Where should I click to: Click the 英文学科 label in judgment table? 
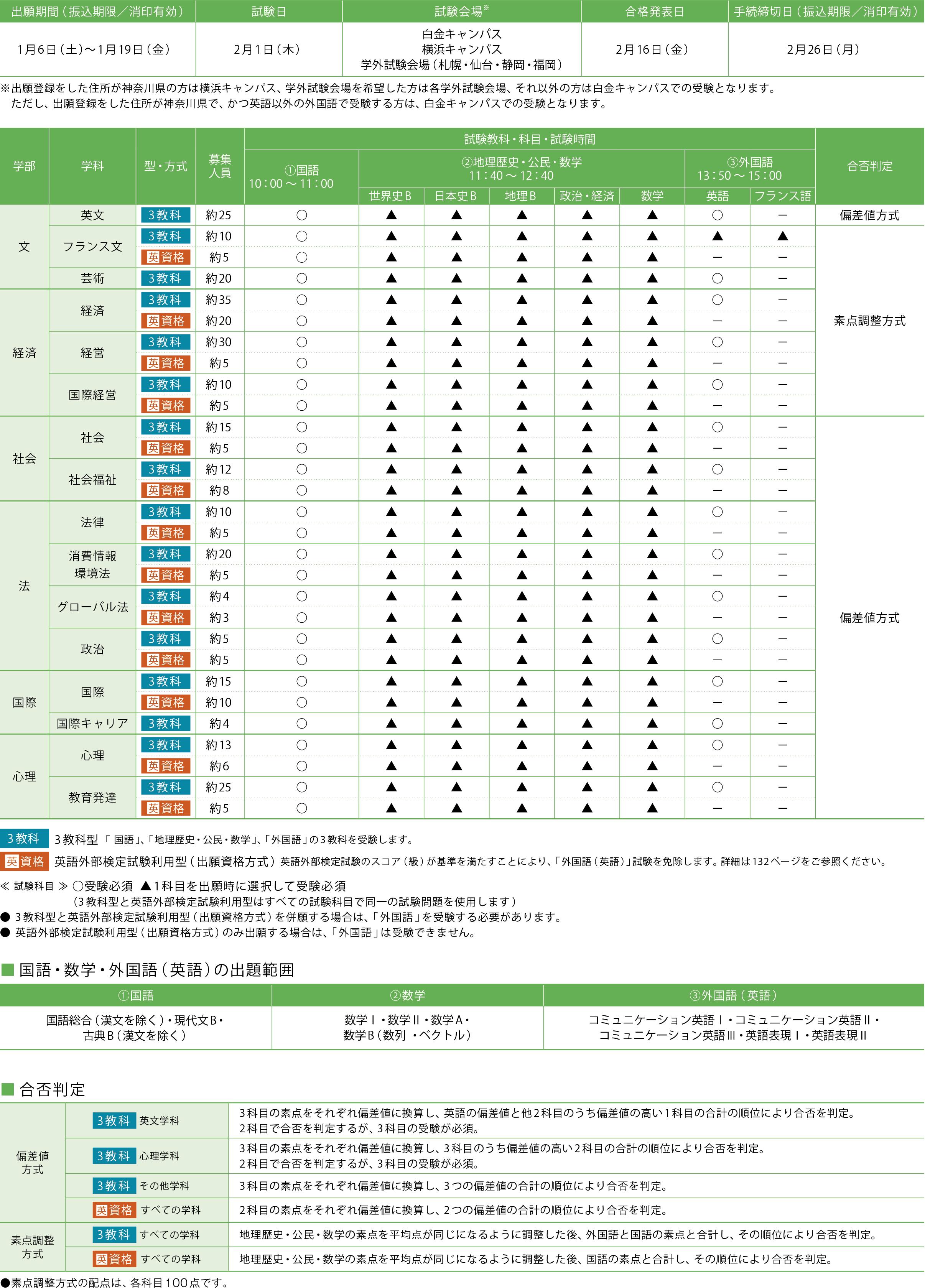click(x=159, y=1120)
